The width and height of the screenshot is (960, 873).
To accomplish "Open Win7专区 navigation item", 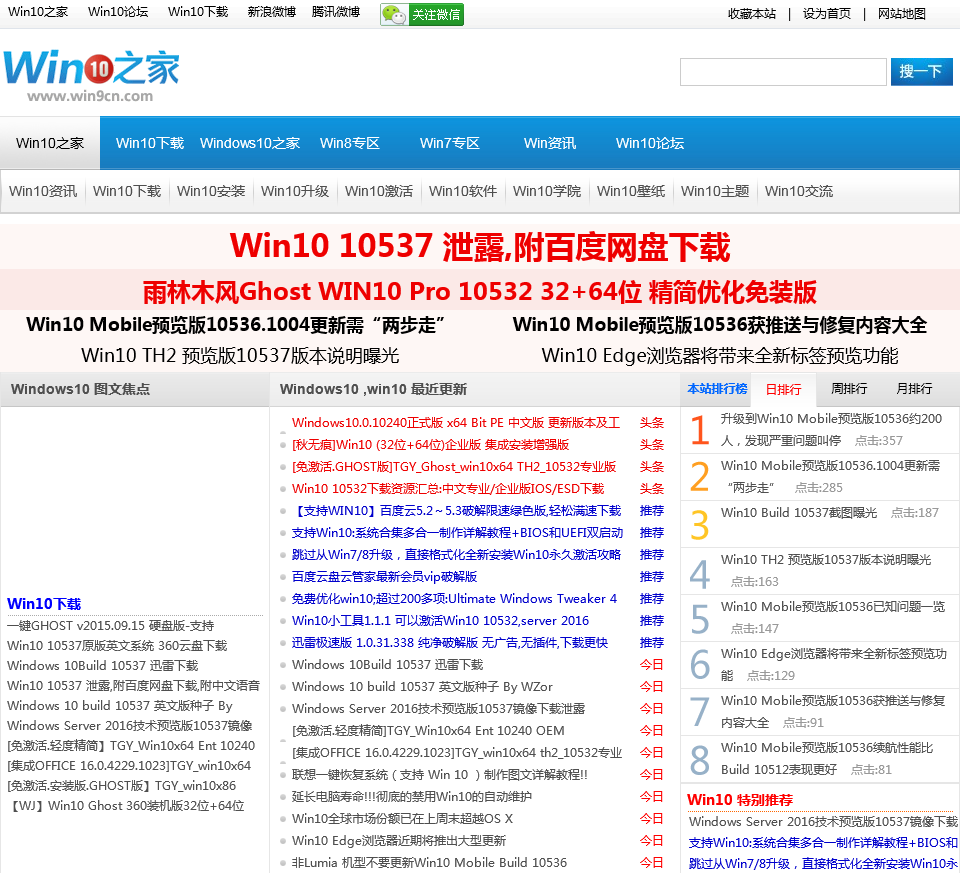I will click(449, 143).
